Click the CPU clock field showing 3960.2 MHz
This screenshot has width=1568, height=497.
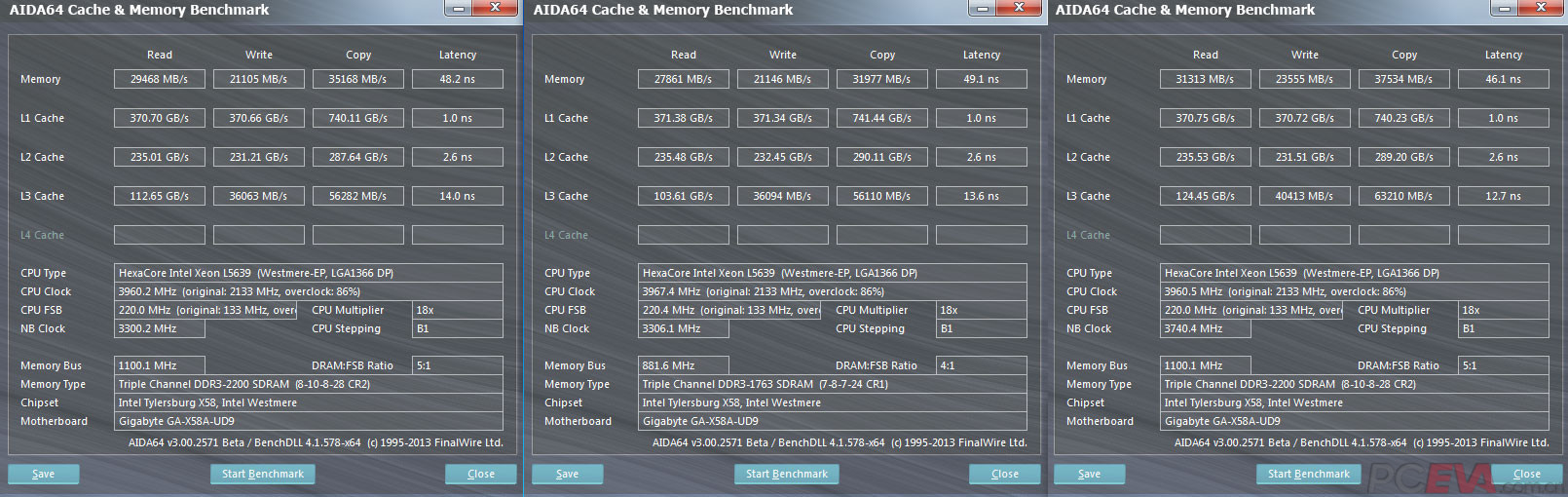(x=309, y=291)
